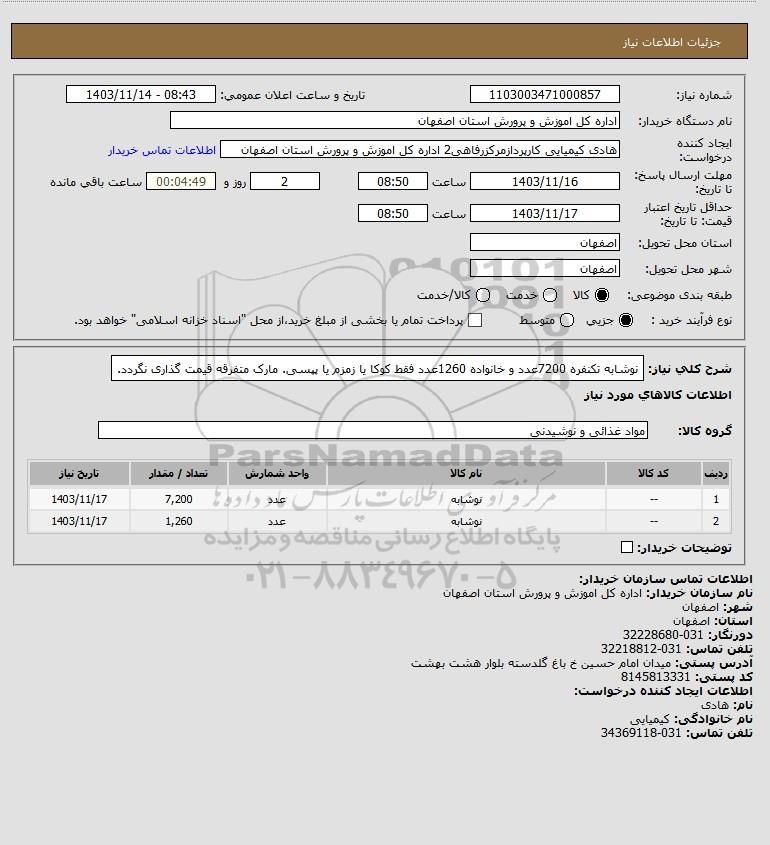
Task: Click the تعداد / مقدار column header
Action: (179, 473)
